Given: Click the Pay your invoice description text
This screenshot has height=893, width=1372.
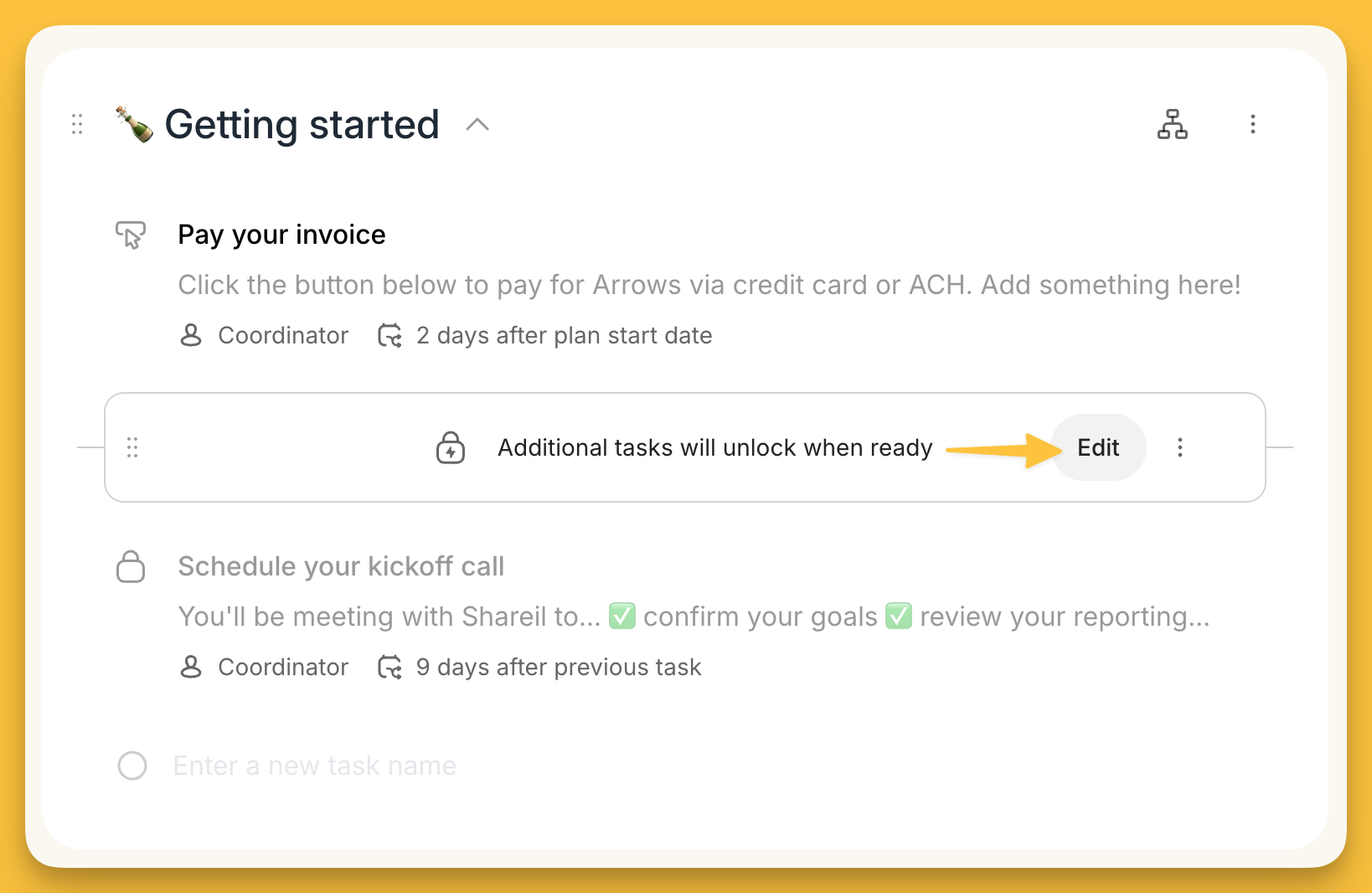Looking at the screenshot, I should point(709,285).
